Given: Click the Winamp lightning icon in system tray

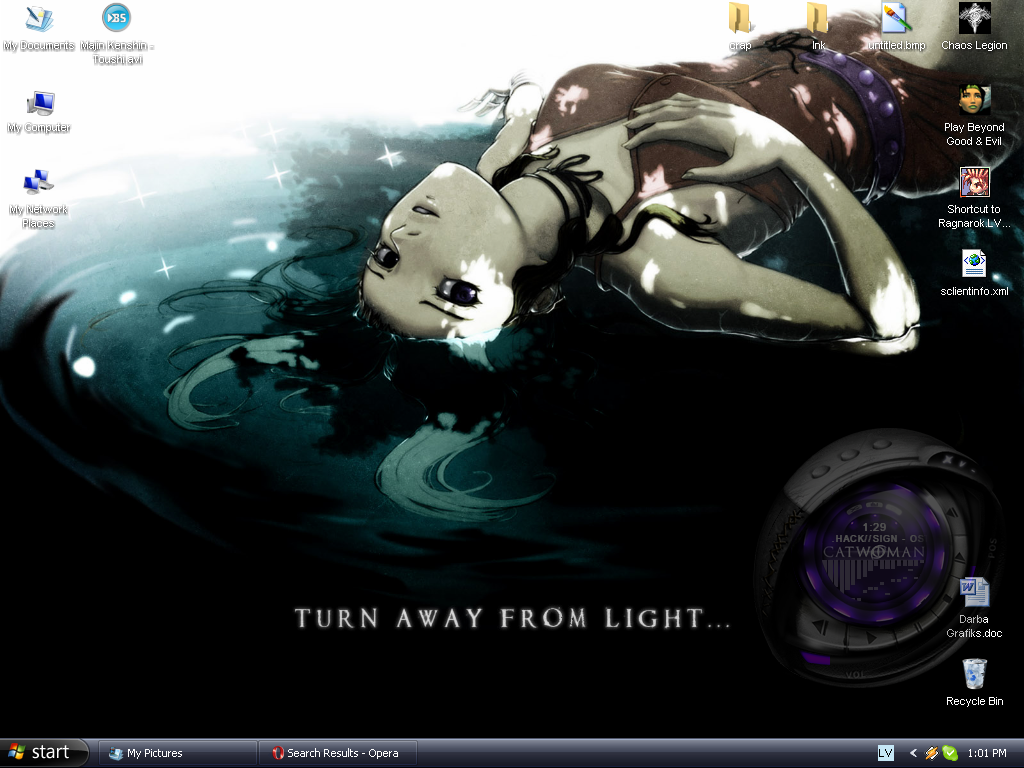Looking at the screenshot, I should click(x=931, y=753).
